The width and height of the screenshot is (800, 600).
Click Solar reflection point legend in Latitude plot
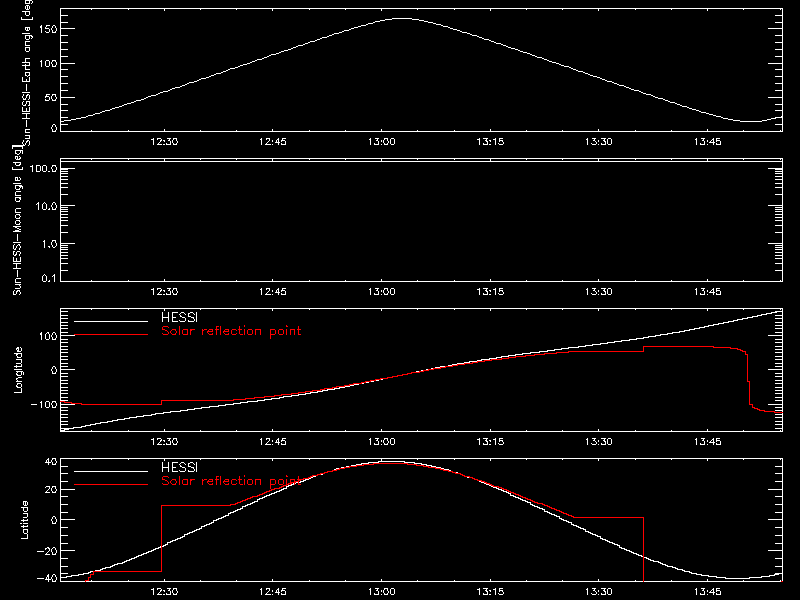point(231,481)
